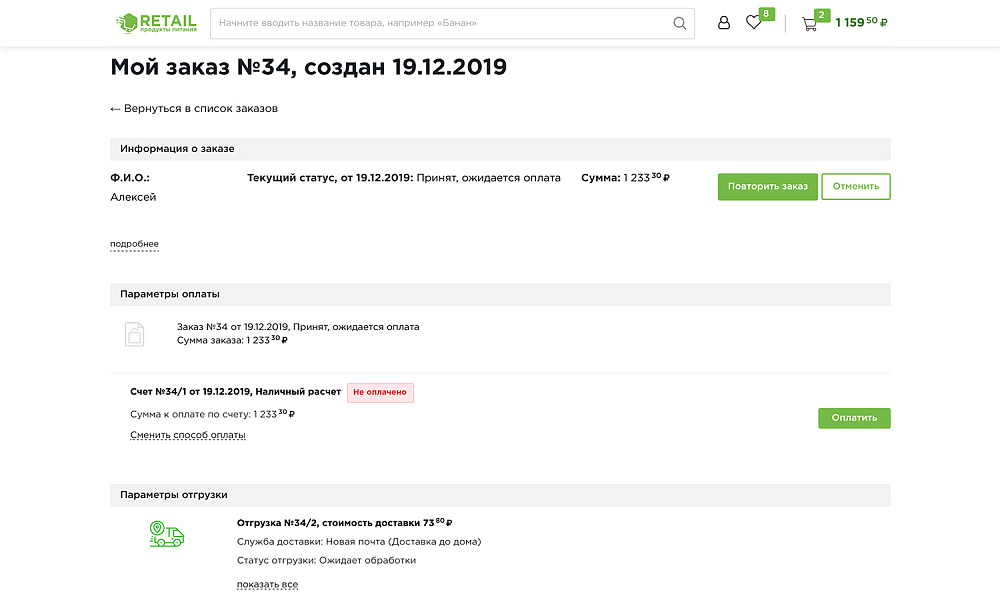1000x600 pixels.
Task: Click the search magnifier icon
Action: pyautogui.click(x=679, y=23)
